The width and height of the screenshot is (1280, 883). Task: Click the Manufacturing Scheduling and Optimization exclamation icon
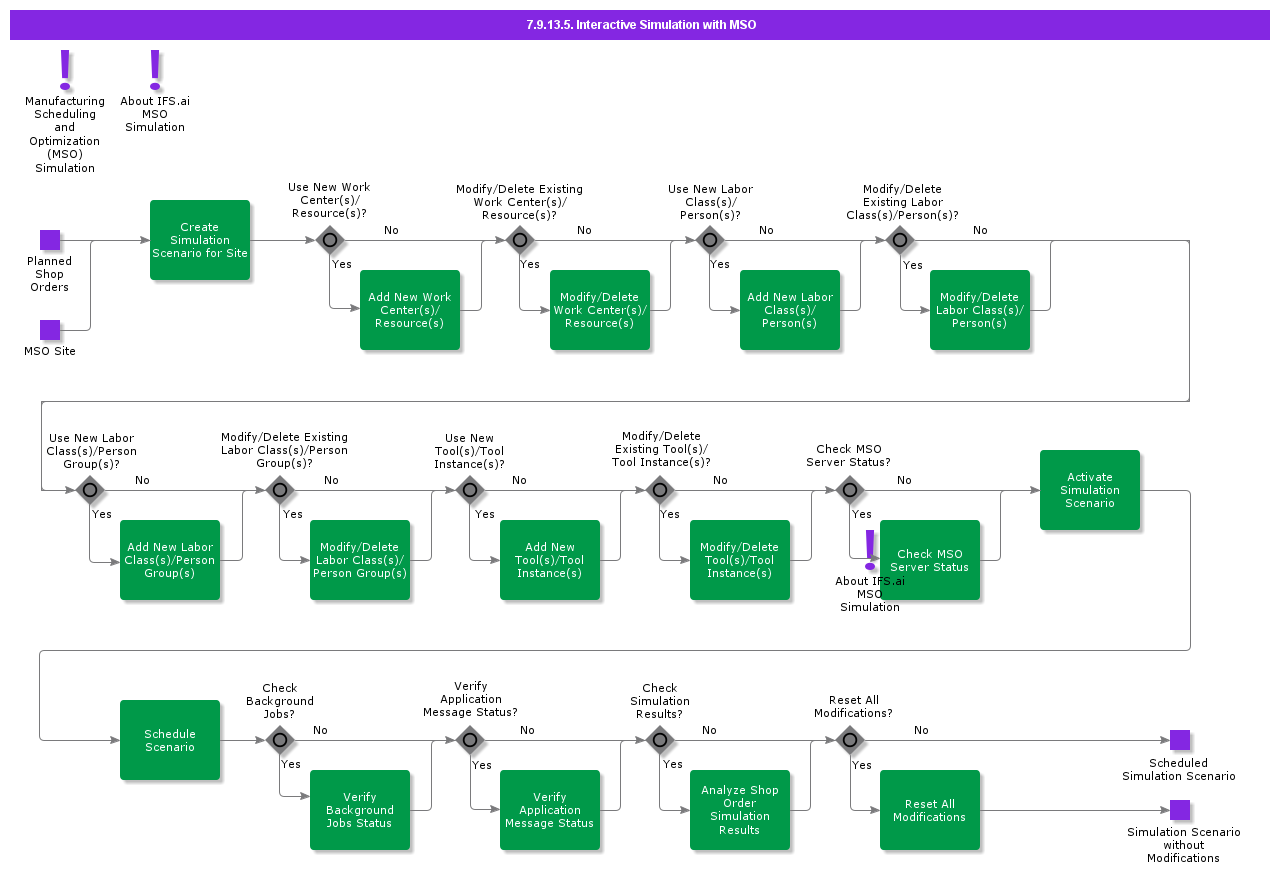65,70
